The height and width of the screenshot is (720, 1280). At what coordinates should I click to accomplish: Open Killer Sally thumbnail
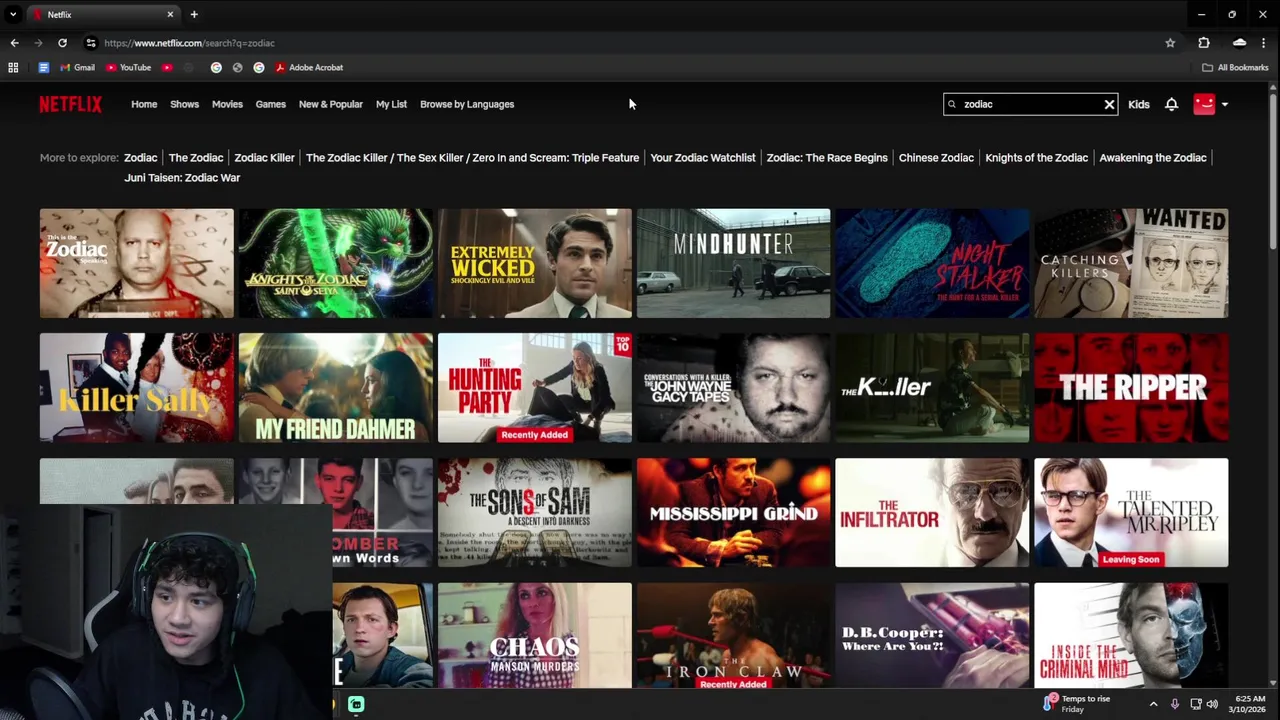click(137, 388)
